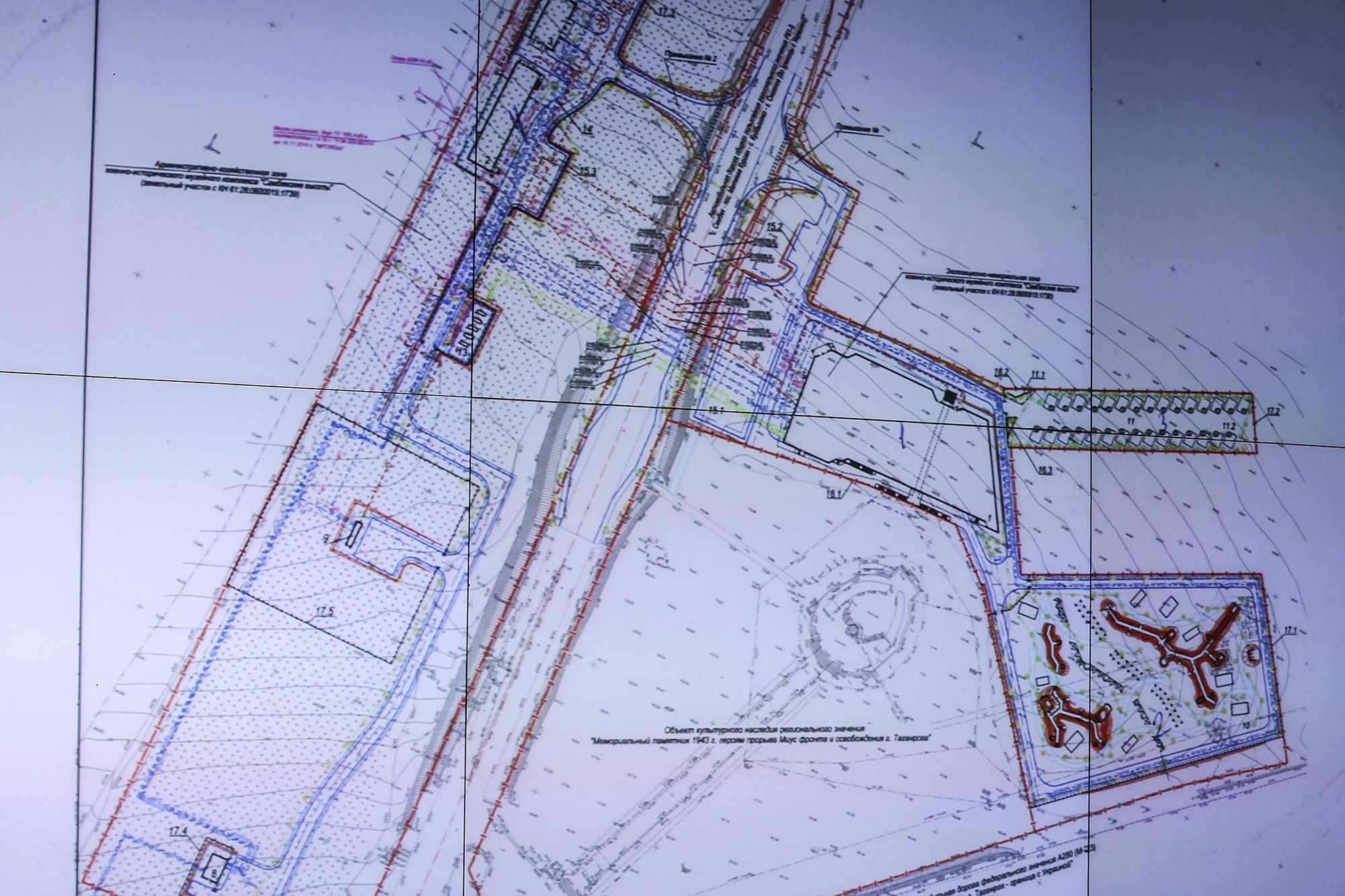Click the plan label "11.1"
The height and width of the screenshot is (896, 1345).
click(x=1038, y=375)
